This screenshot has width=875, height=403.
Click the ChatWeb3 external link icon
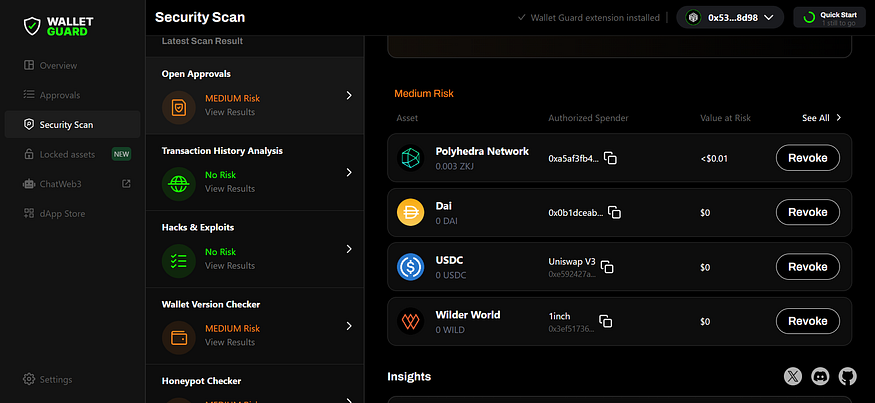click(127, 183)
